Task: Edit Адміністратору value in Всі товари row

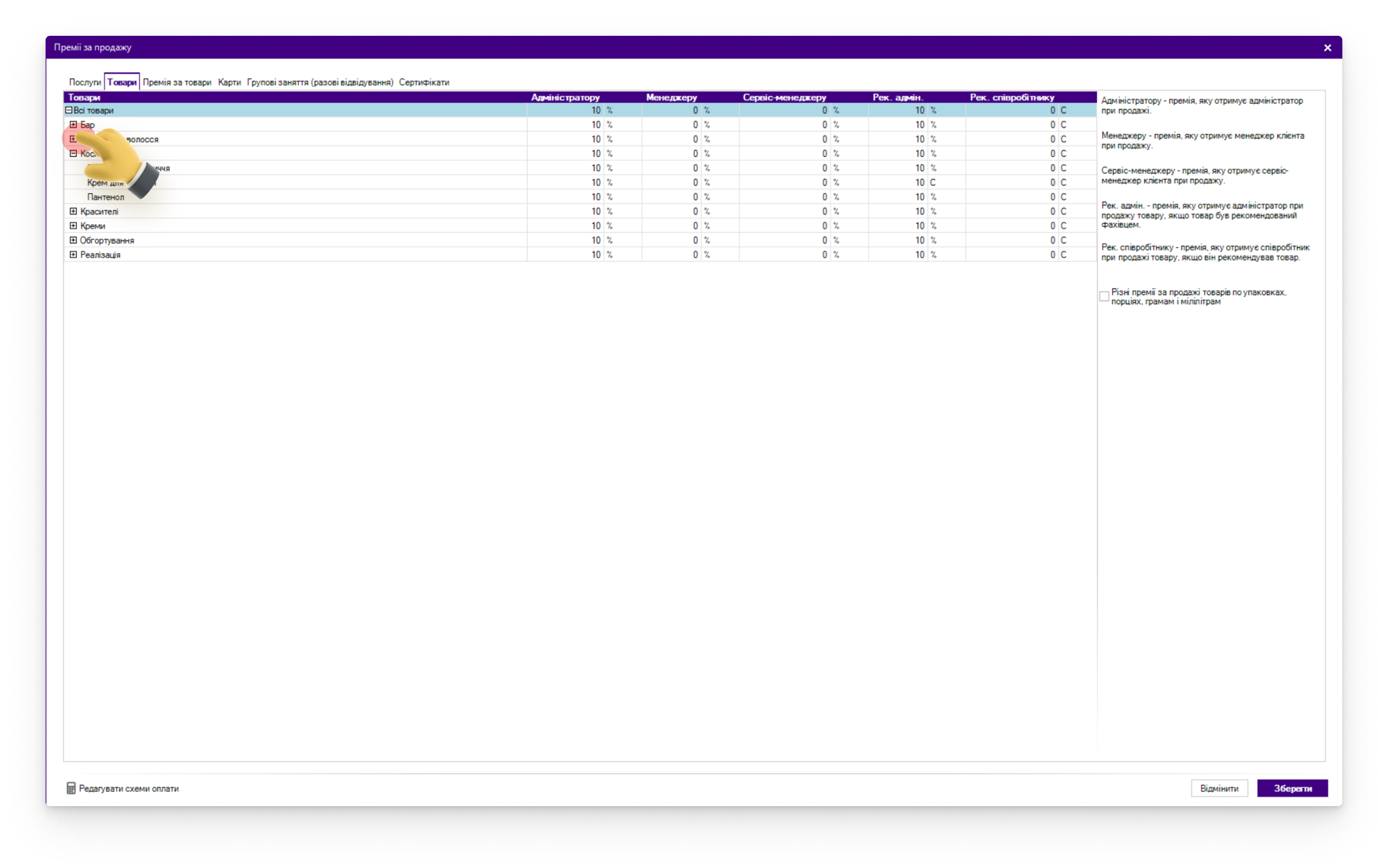Action: [565, 110]
